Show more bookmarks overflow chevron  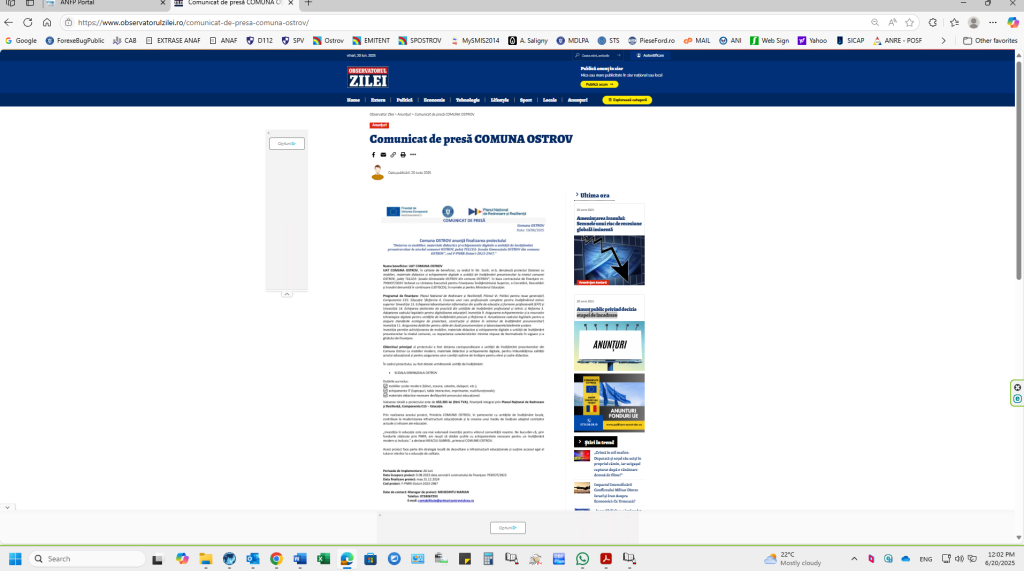pos(943,41)
